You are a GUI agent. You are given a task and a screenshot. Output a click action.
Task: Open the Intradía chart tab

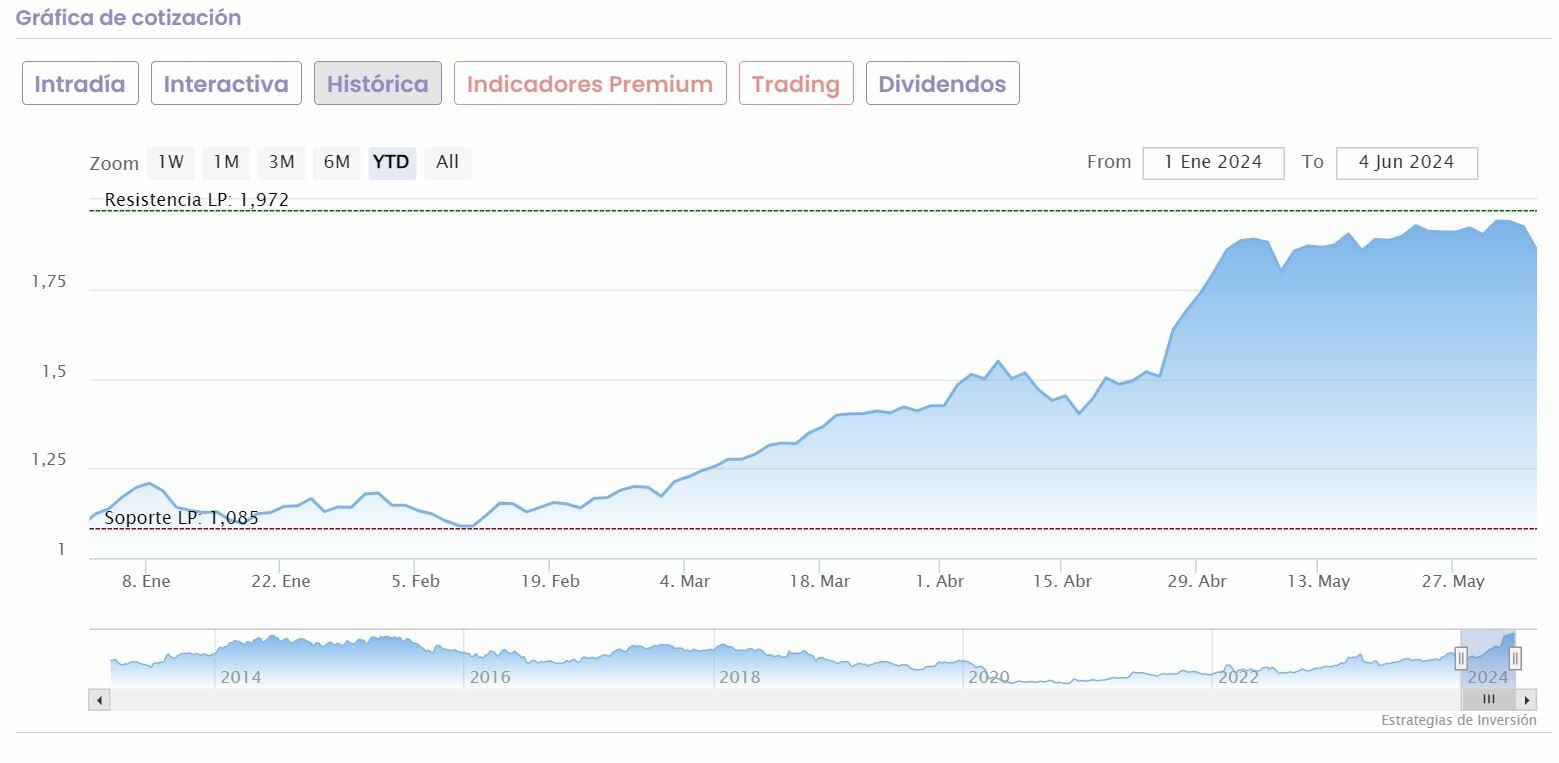pyautogui.click(x=80, y=84)
